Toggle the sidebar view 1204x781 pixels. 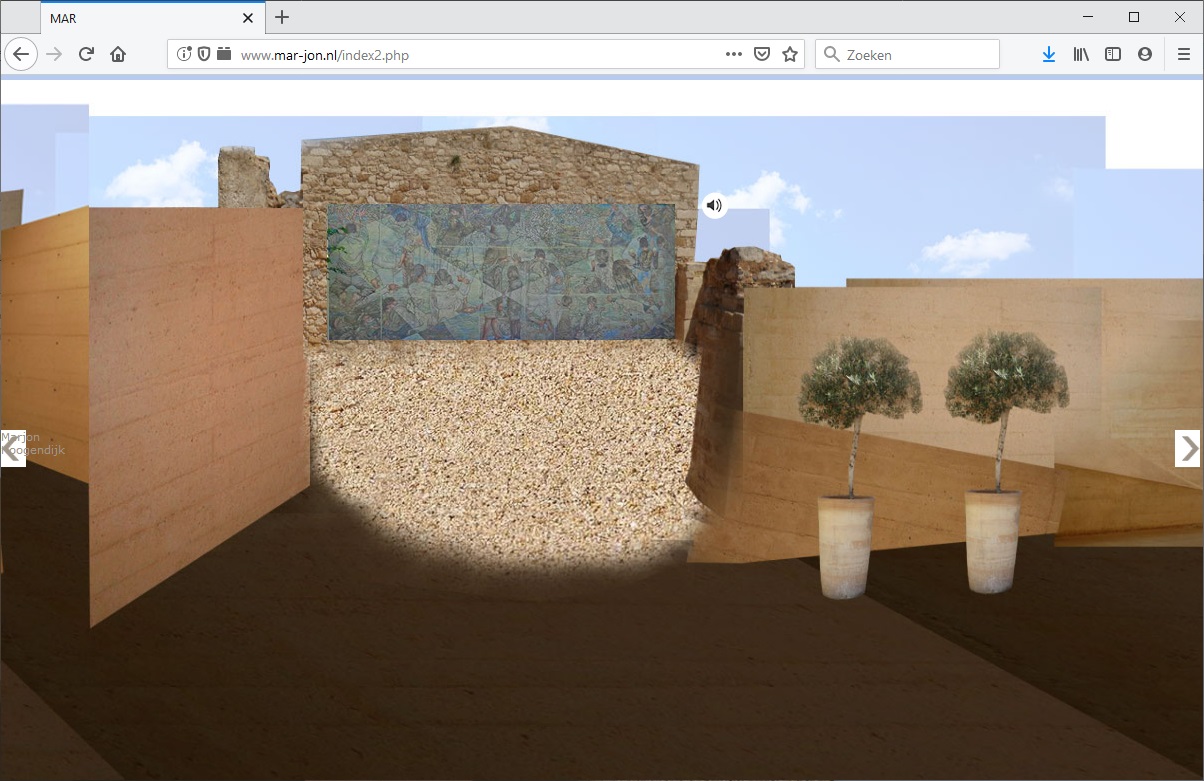(1113, 55)
